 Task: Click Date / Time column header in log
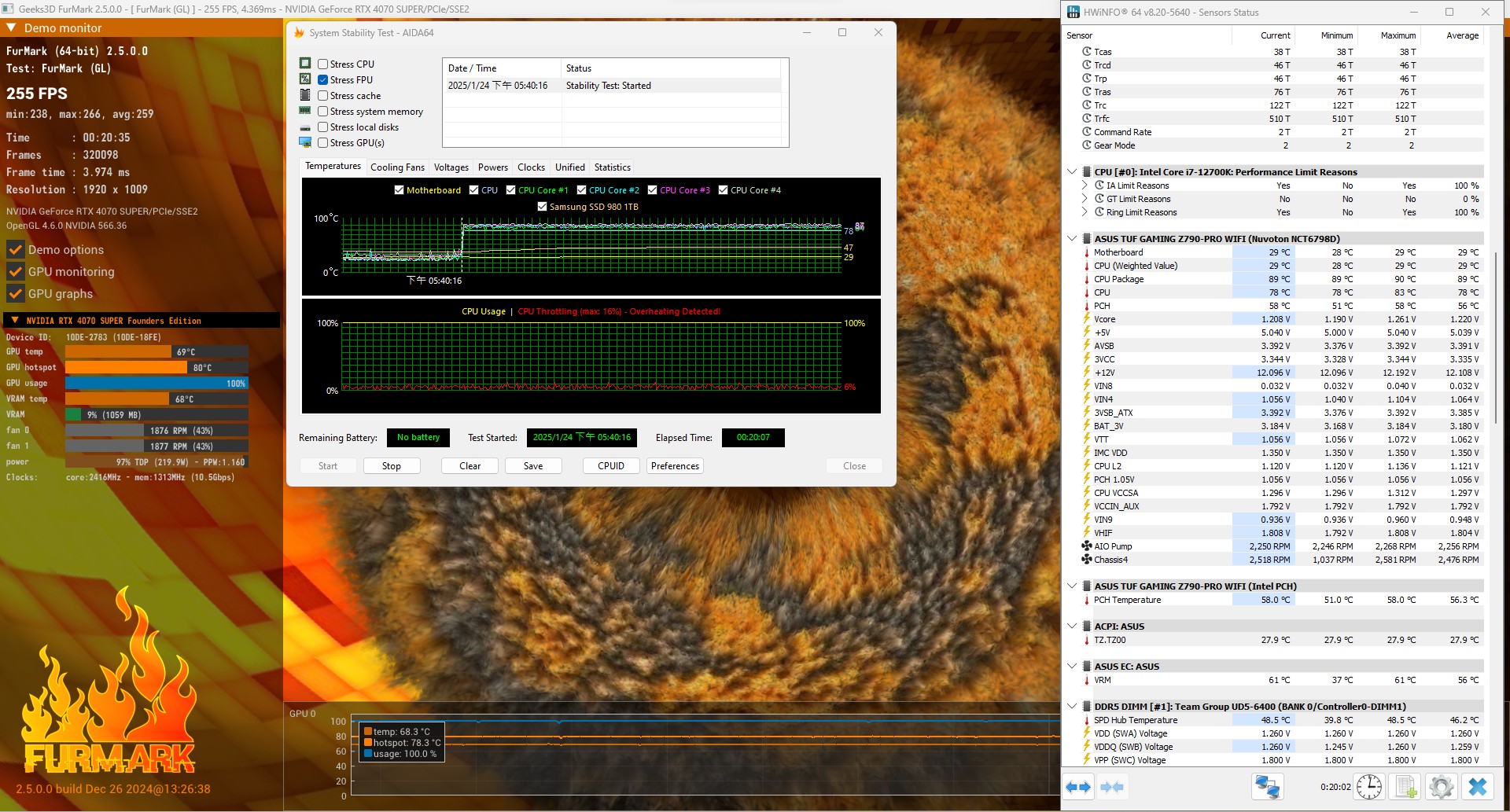(x=502, y=68)
